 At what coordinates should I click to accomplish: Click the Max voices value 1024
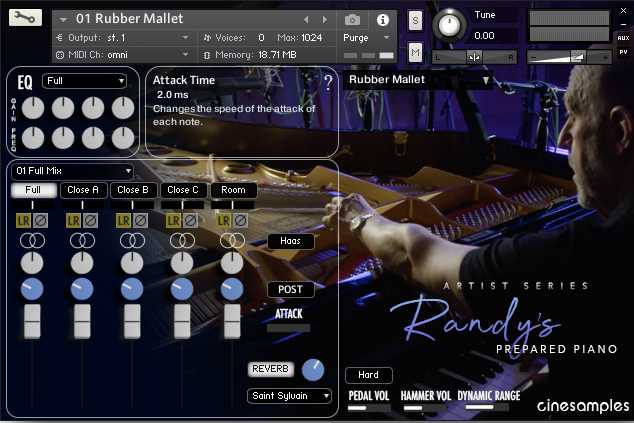312,38
